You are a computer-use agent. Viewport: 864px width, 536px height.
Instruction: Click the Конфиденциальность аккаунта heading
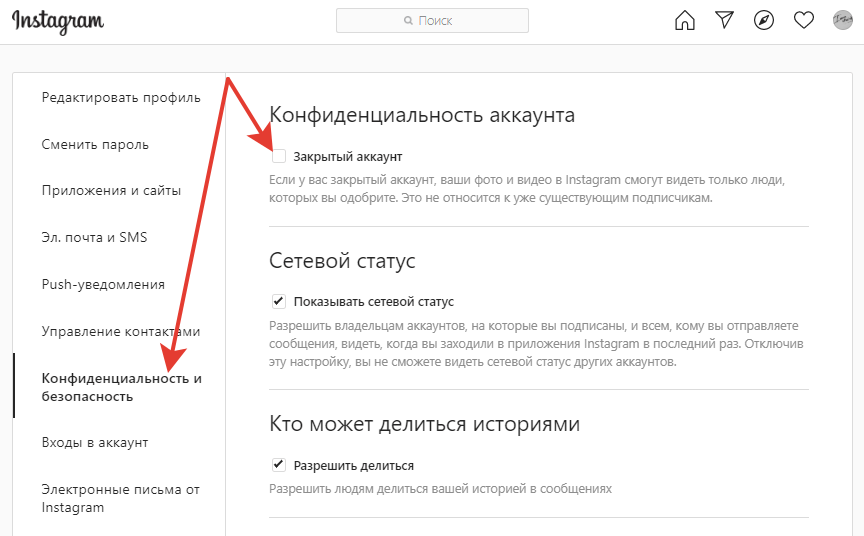coord(422,115)
